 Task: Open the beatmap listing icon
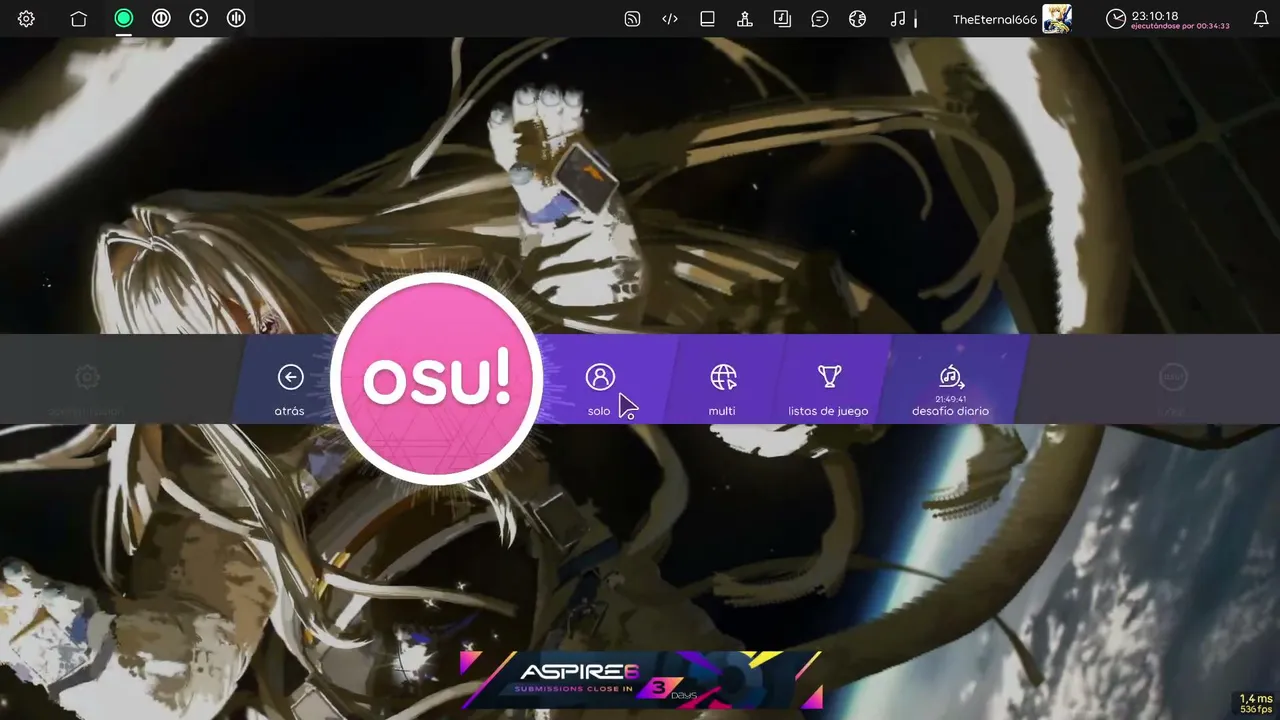coord(782,18)
